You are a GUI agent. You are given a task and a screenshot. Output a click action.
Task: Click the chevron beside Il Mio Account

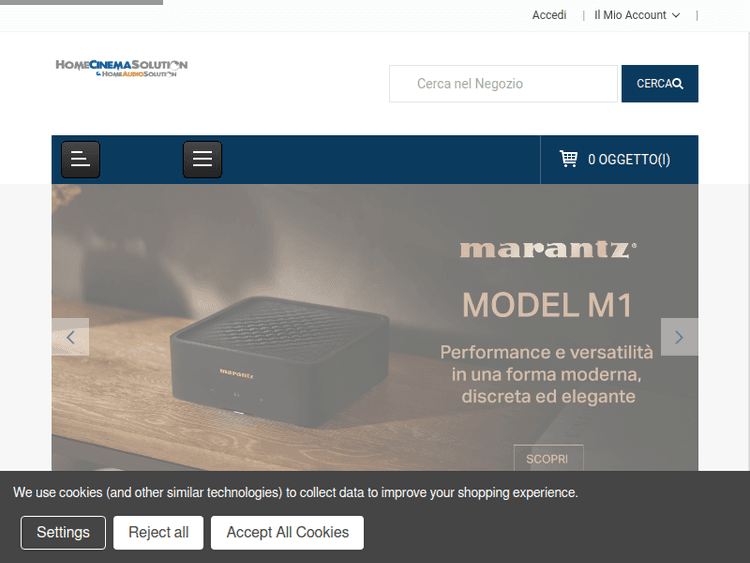tap(676, 15)
